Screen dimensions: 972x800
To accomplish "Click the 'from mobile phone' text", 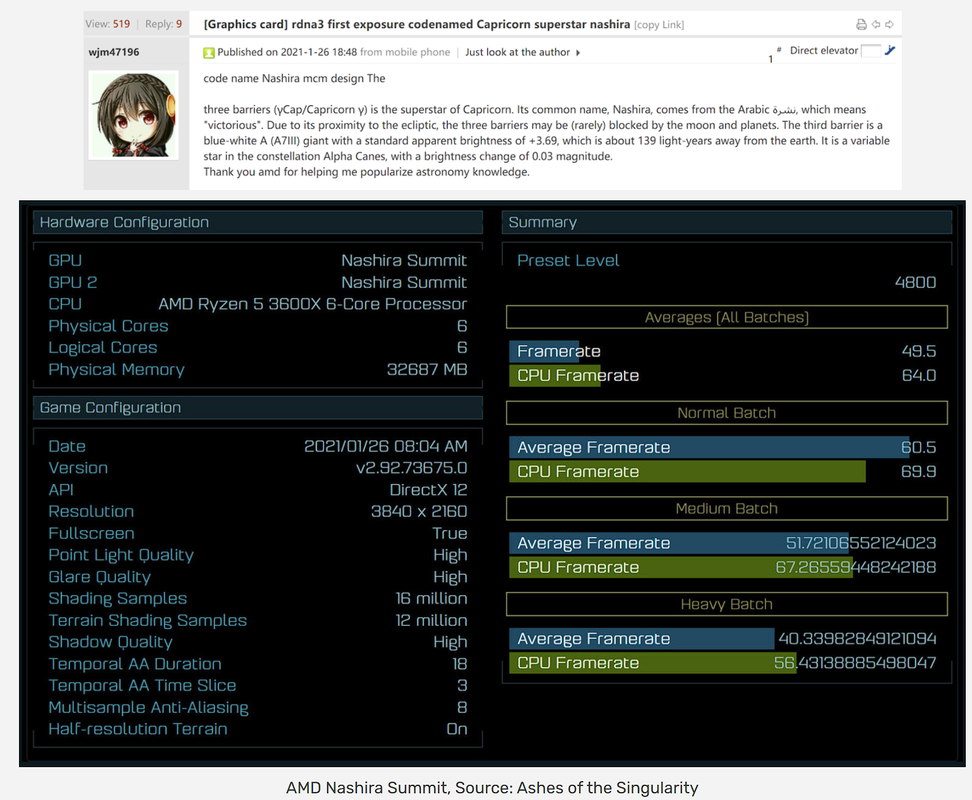I will click(405, 53).
